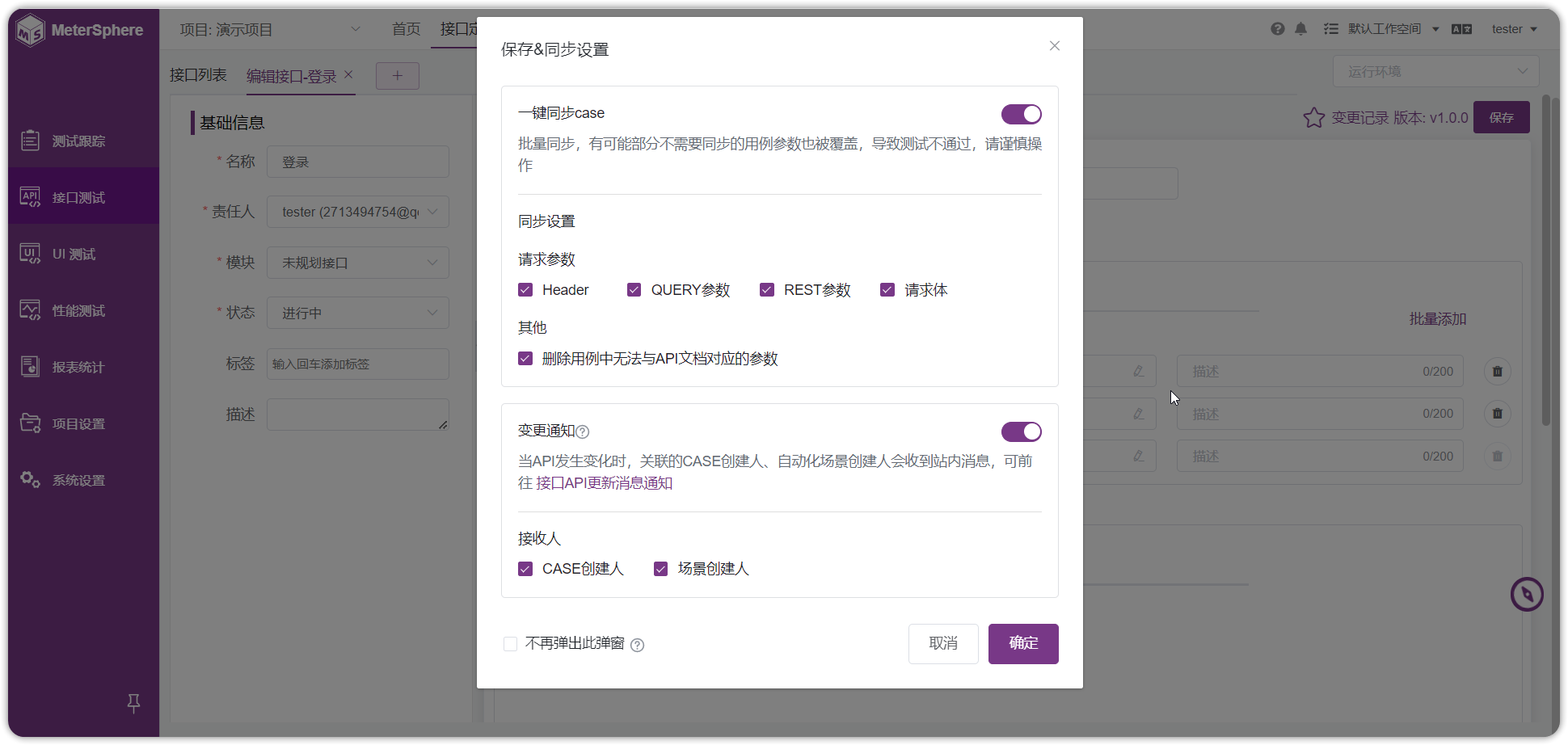This screenshot has width=1568, height=745.
Task: Click the round floating compass button
Action: pos(1527,595)
